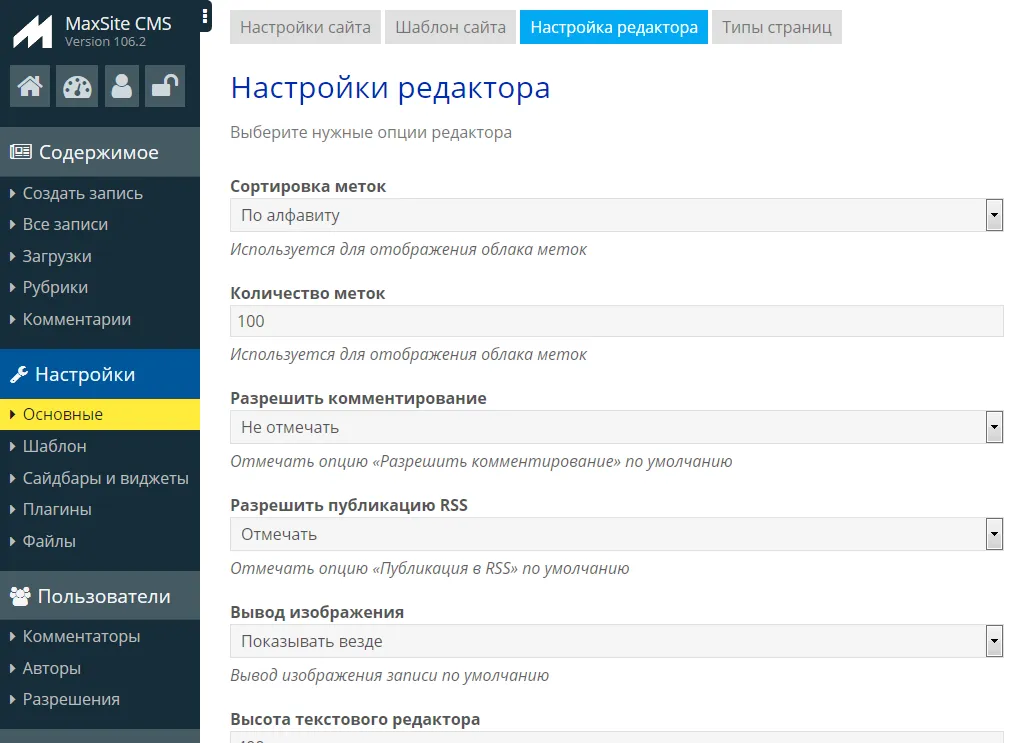Toggle sidebar with the three-dot handle
The image size is (1024, 743).
point(205,16)
